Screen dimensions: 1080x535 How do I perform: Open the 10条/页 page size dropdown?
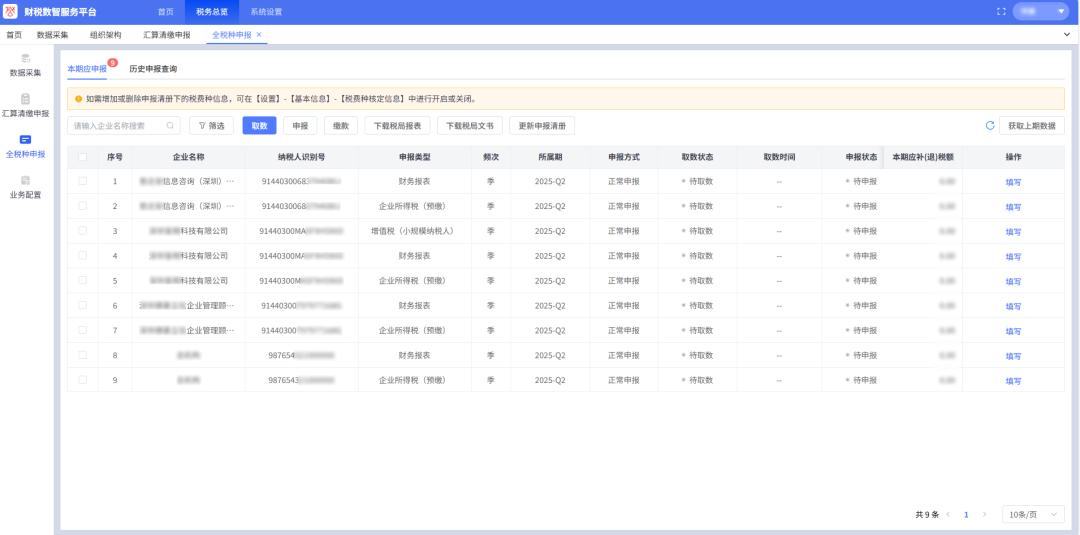[1033, 514]
